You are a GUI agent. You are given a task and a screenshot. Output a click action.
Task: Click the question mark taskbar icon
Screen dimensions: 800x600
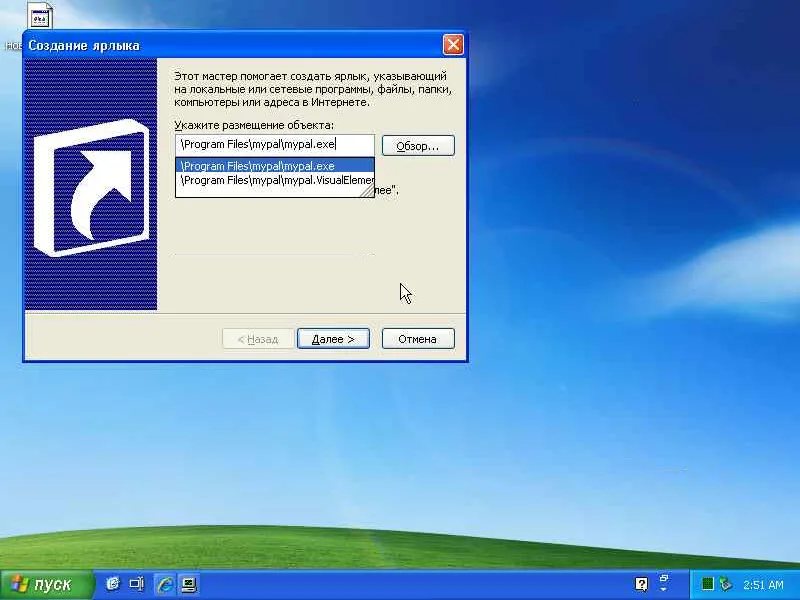tap(641, 584)
